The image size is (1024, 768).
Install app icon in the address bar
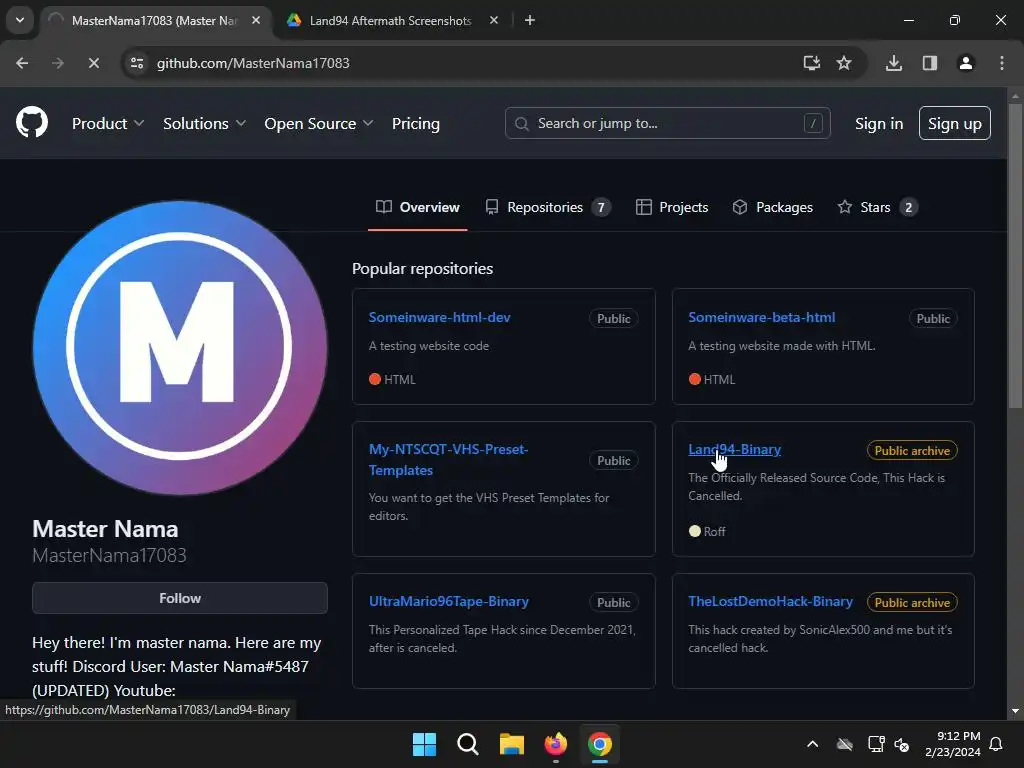coord(811,63)
